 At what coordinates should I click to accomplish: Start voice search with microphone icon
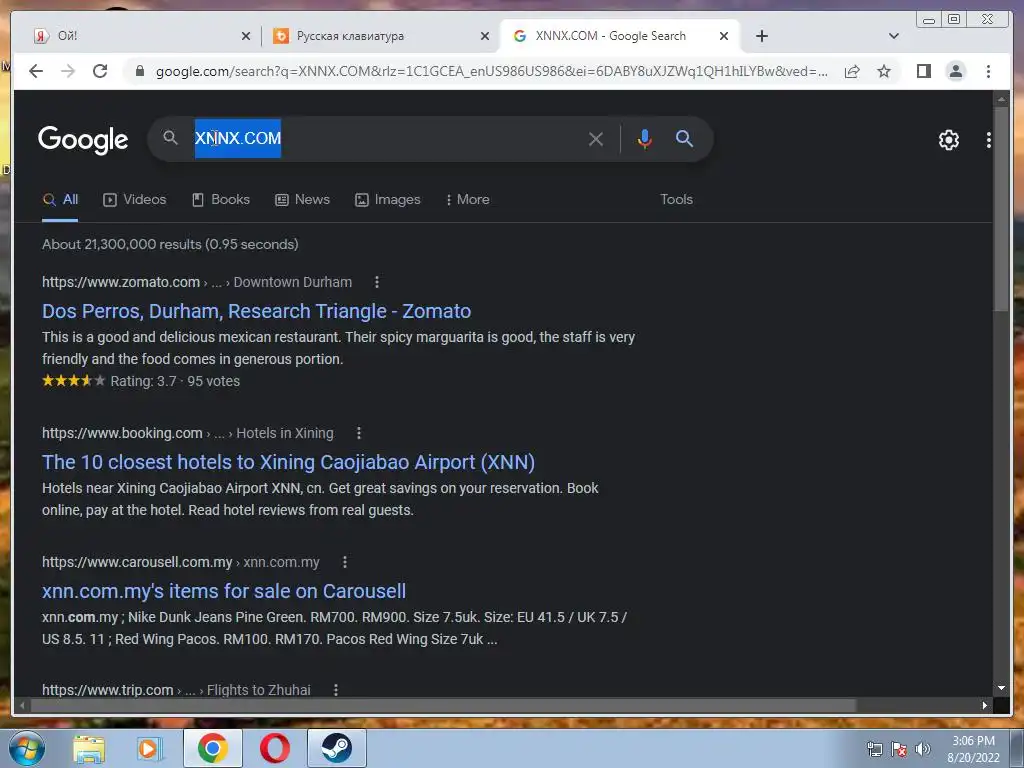(x=645, y=139)
